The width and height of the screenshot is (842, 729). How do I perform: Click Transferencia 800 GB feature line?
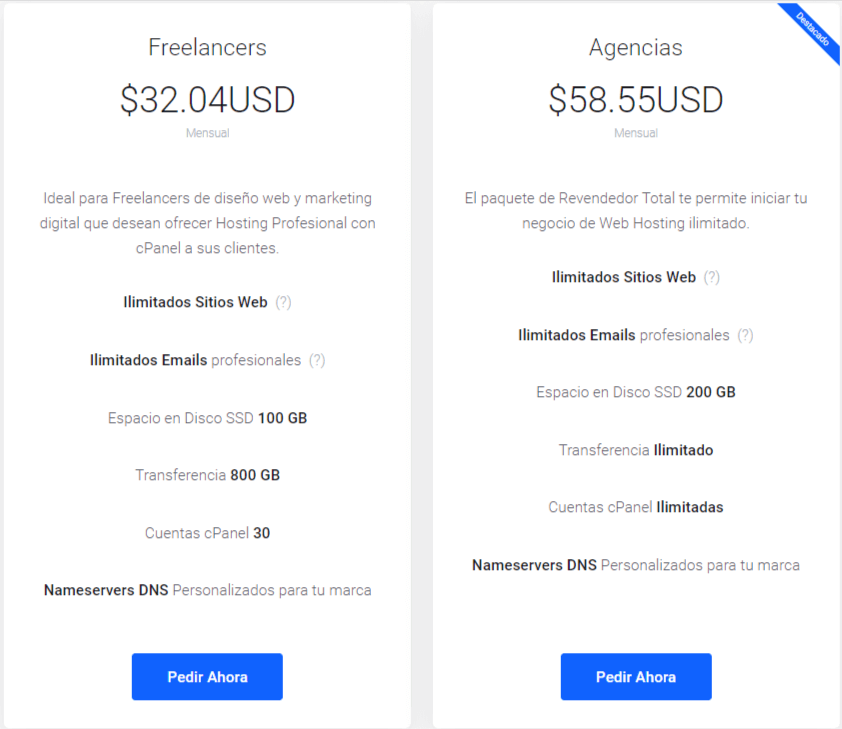207,475
